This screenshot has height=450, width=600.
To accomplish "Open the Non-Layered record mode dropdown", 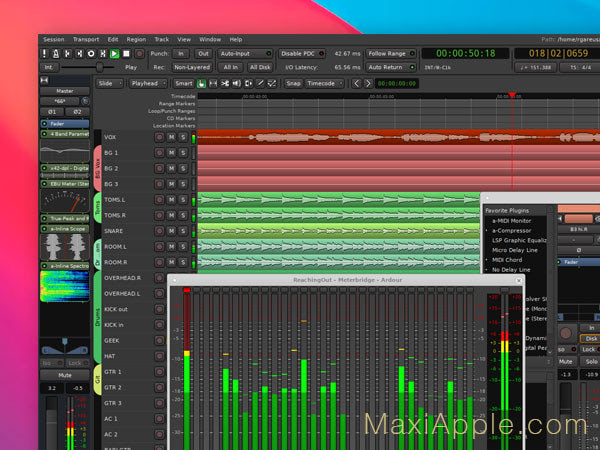I will pyautogui.click(x=192, y=67).
